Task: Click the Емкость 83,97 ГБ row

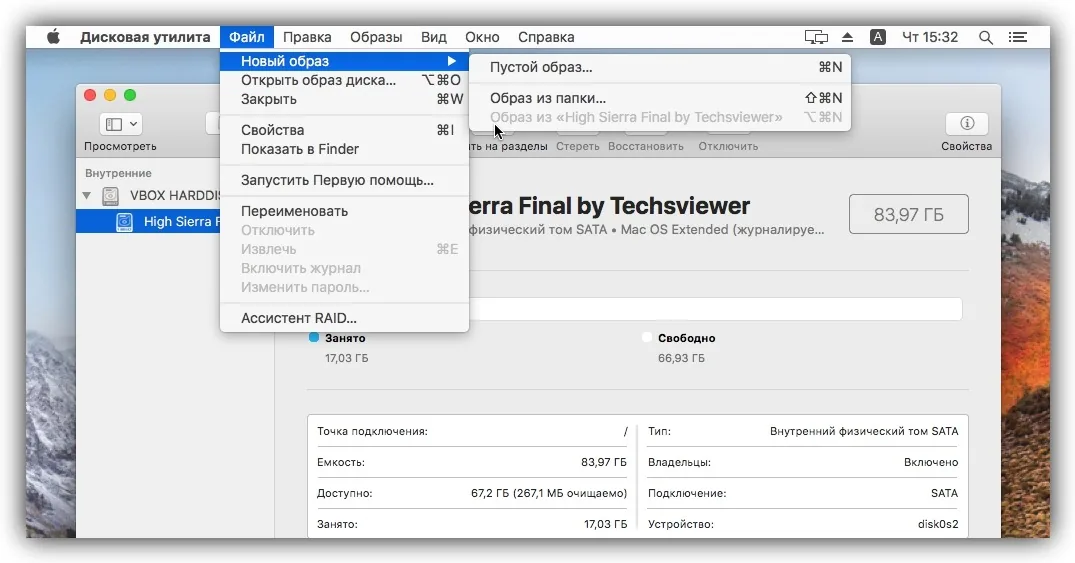Action: [472, 462]
